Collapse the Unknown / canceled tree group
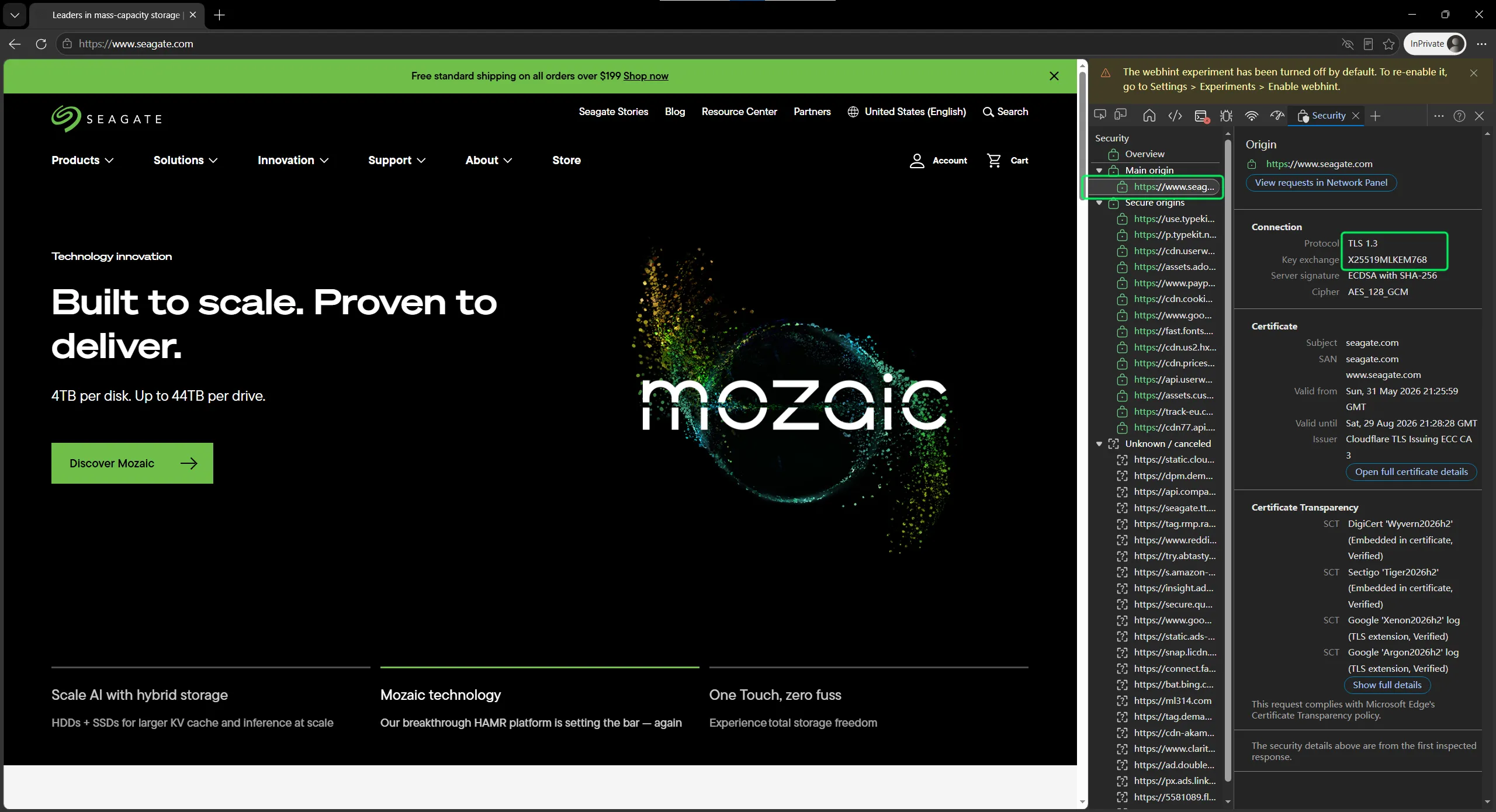Viewport: 1496px width, 812px height. (1099, 444)
